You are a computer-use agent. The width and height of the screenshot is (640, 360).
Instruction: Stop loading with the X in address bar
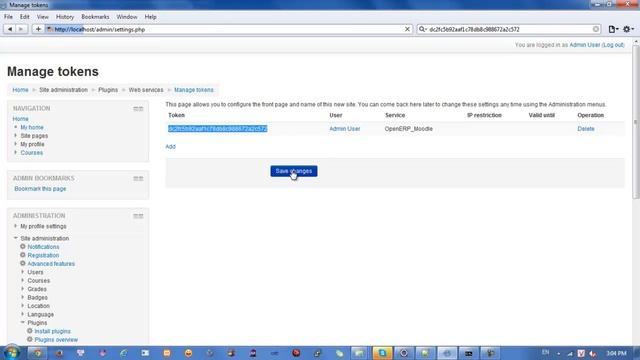407,29
